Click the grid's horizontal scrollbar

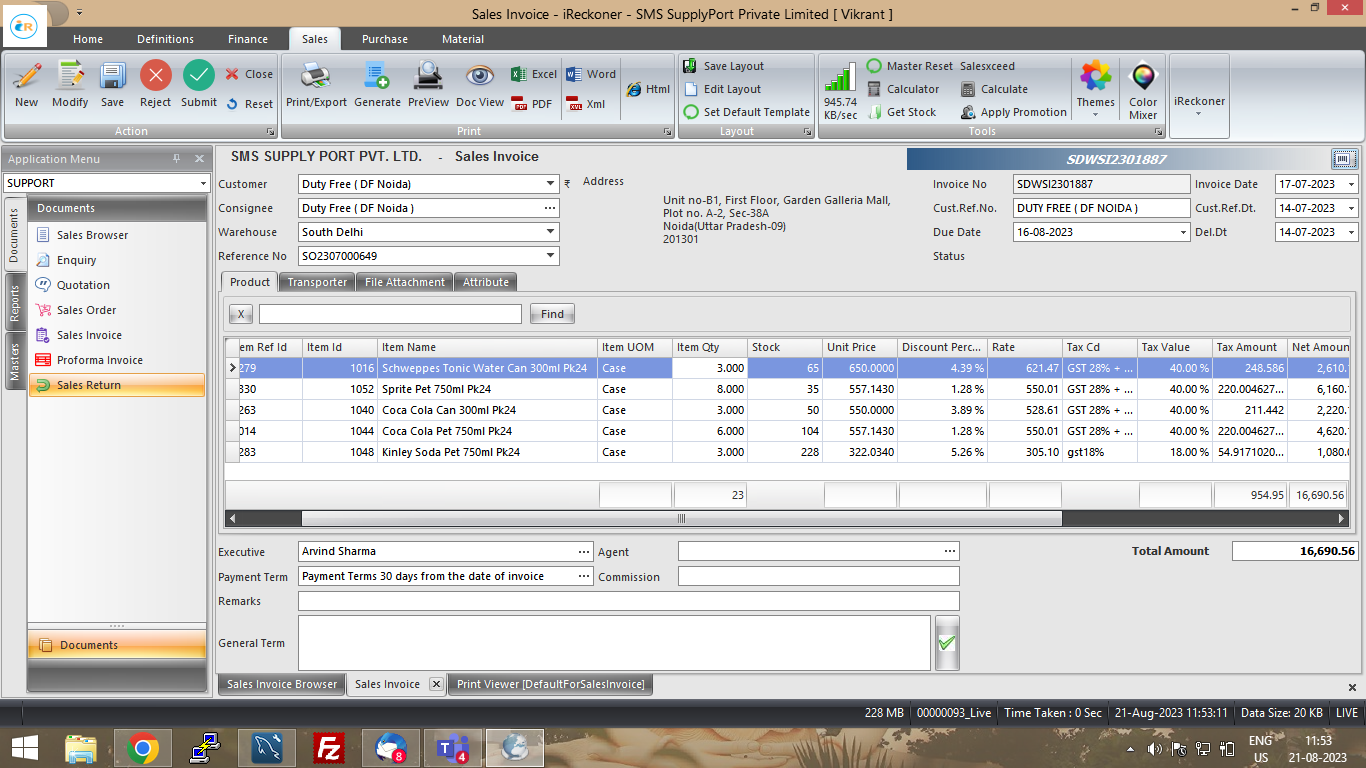(x=680, y=518)
